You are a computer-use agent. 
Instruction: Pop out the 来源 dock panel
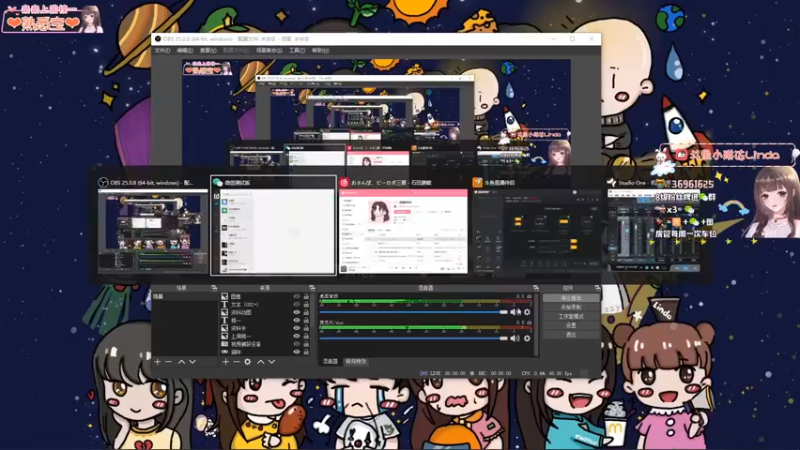pyautogui.click(x=312, y=288)
